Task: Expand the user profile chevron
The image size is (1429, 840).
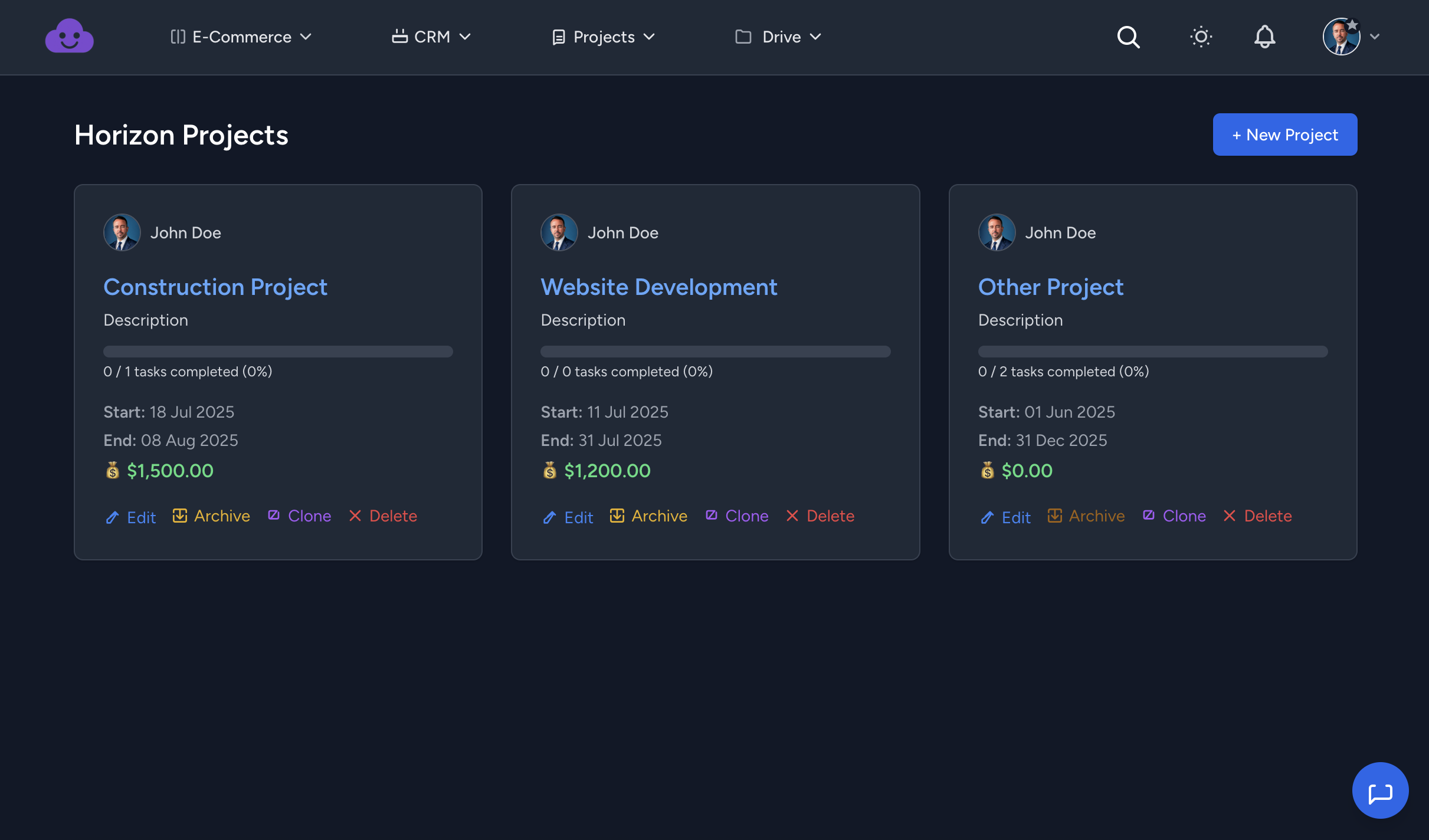Action: click(1375, 37)
